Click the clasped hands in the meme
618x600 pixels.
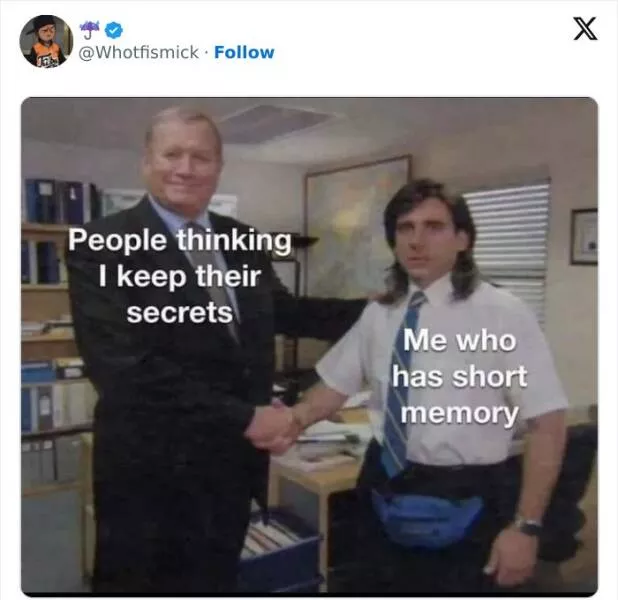click(275, 427)
